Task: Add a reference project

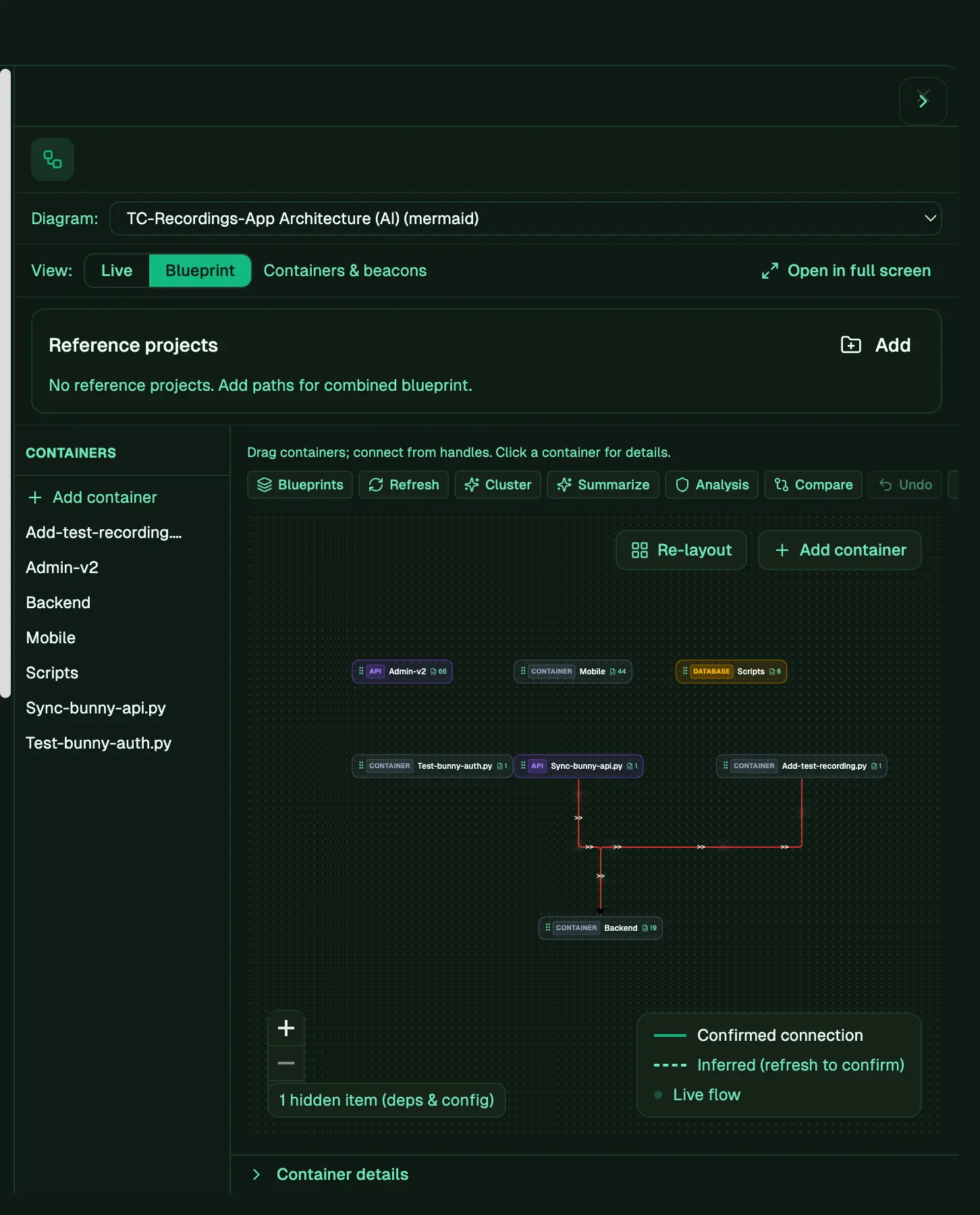Action: pos(876,345)
